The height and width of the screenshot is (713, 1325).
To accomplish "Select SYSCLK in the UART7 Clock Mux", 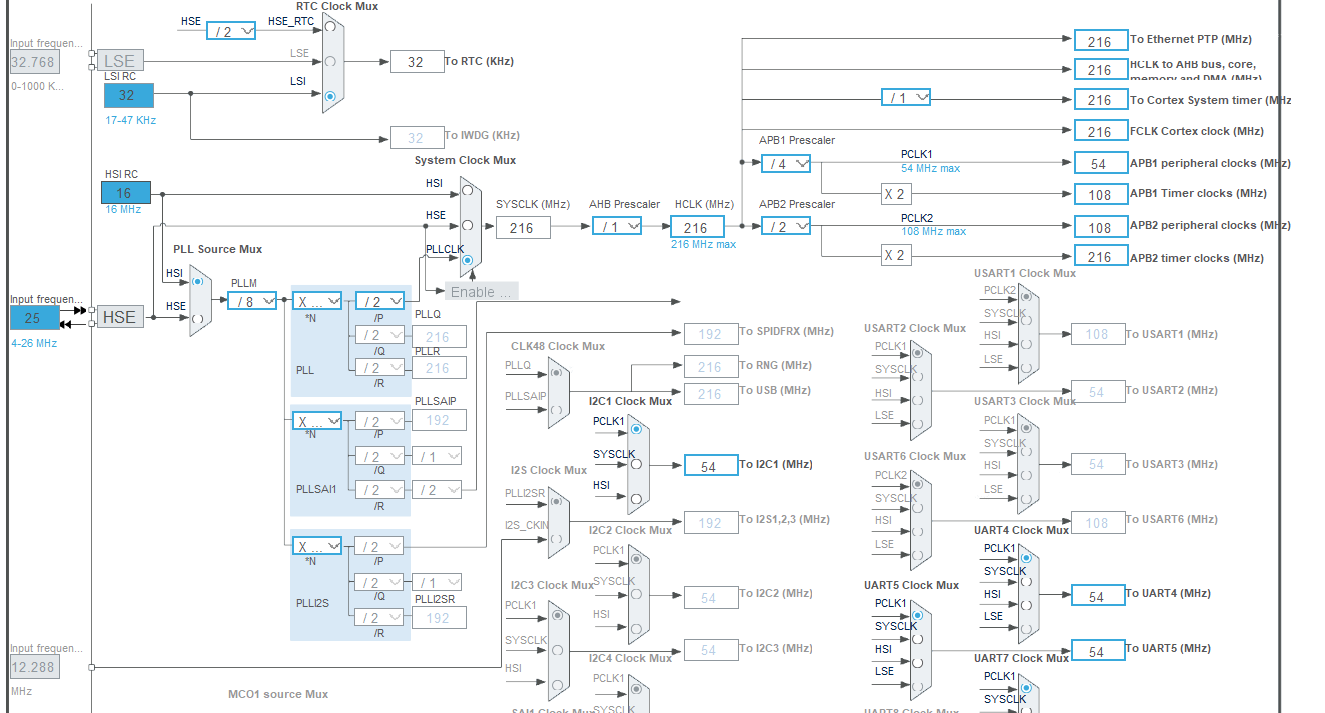I will (1026, 710).
